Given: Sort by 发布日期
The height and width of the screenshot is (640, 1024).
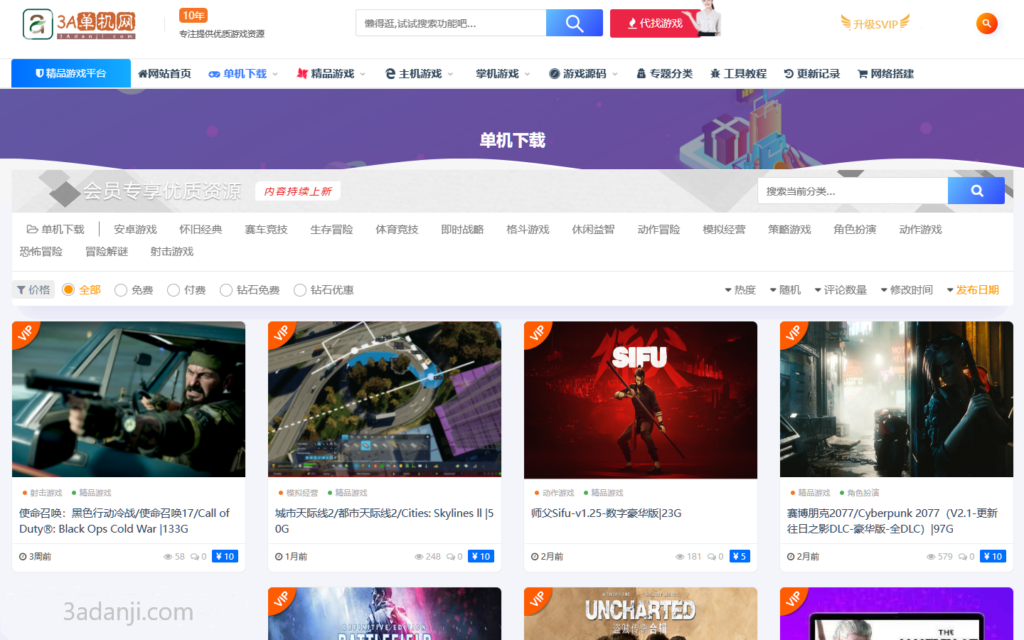Looking at the screenshot, I should (x=973, y=290).
